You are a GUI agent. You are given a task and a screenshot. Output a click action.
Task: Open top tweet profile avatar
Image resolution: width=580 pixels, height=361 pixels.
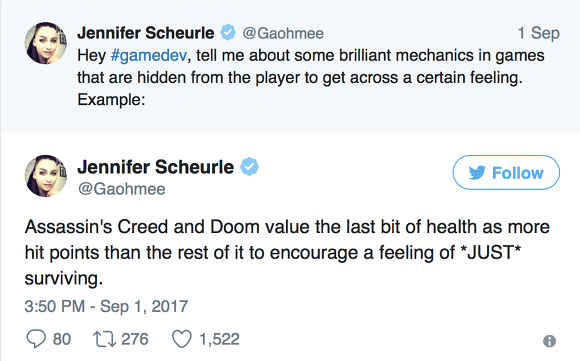pyautogui.click(x=46, y=43)
